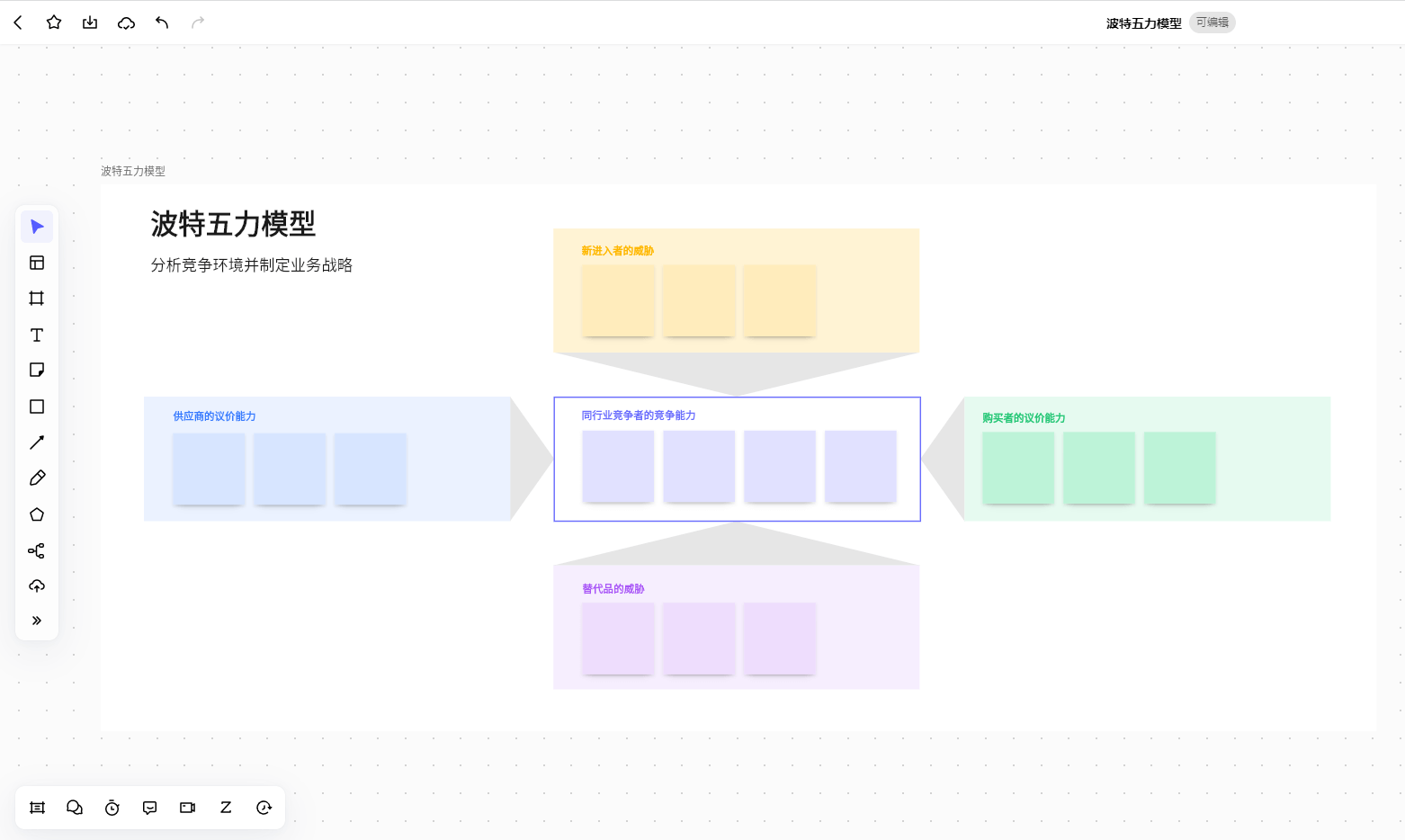Screen dimensions: 1405x840
Task: Select the large heading 波特五力模型
Action: pyautogui.click(x=233, y=224)
